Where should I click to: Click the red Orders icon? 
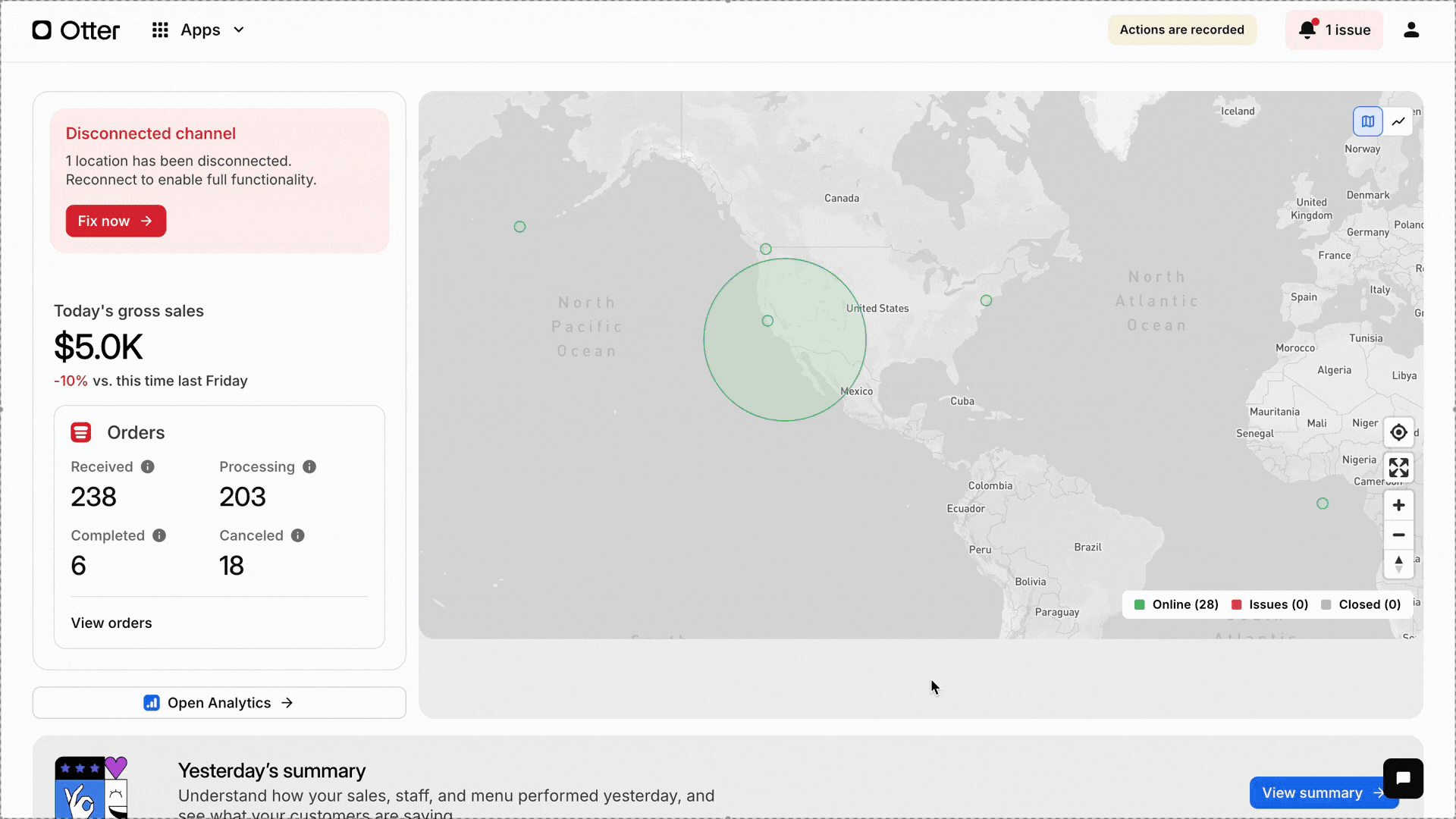pyautogui.click(x=81, y=432)
